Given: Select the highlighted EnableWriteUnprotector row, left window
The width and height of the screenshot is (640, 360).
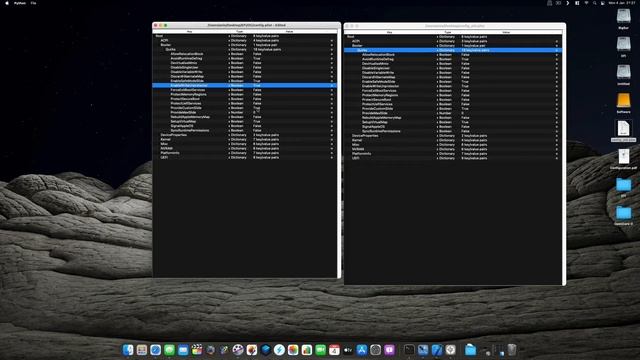Looking at the screenshot, I should (x=244, y=85).
